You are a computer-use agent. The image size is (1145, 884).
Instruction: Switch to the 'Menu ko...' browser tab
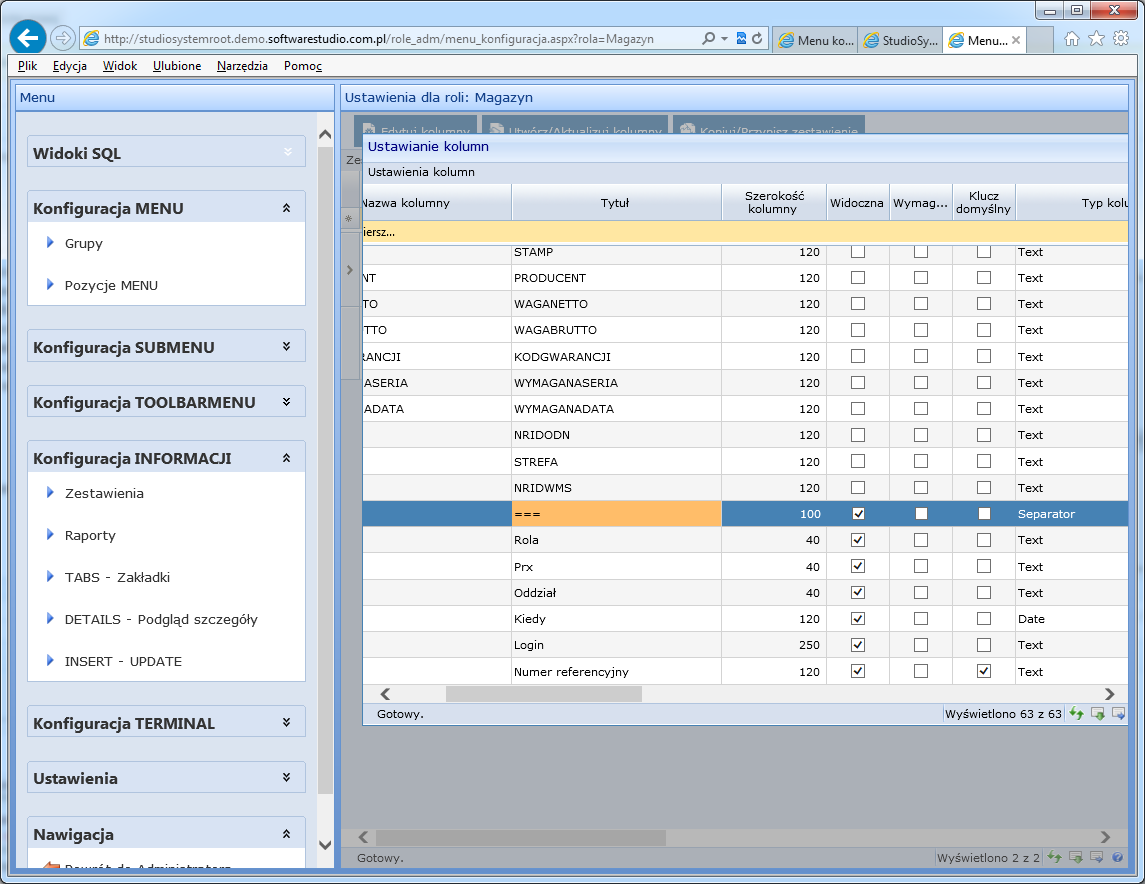tap(816, 40)
